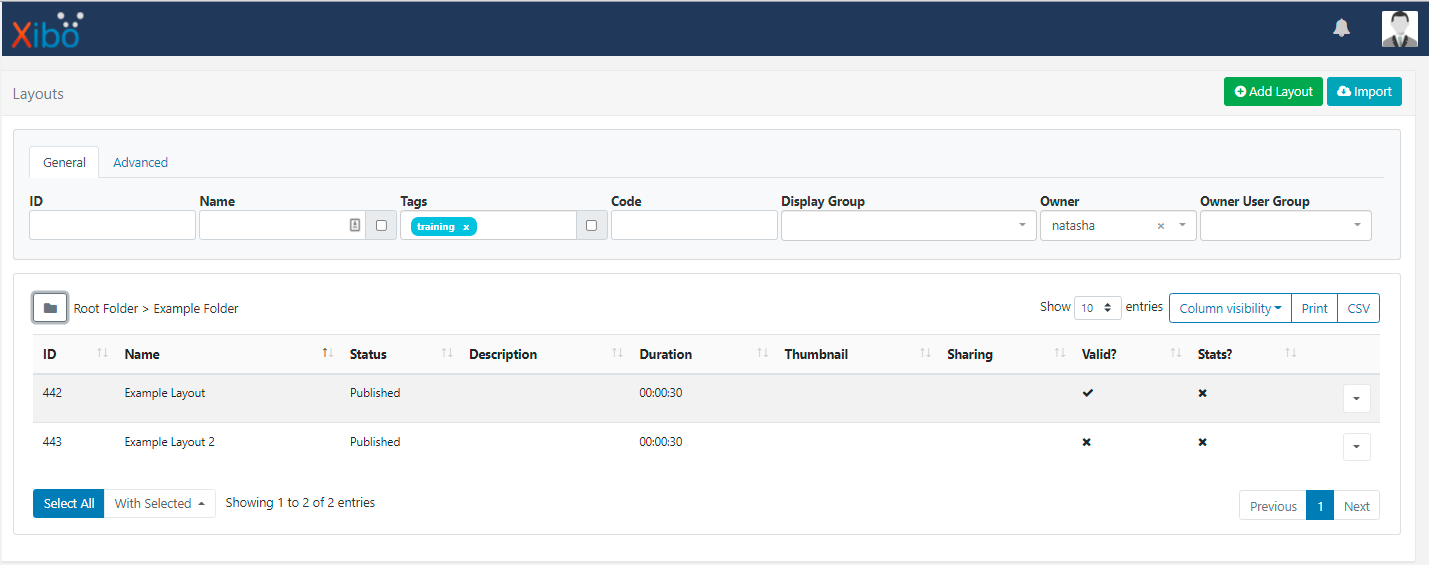
Task: Click the Import button
Action: [1364, 91]
